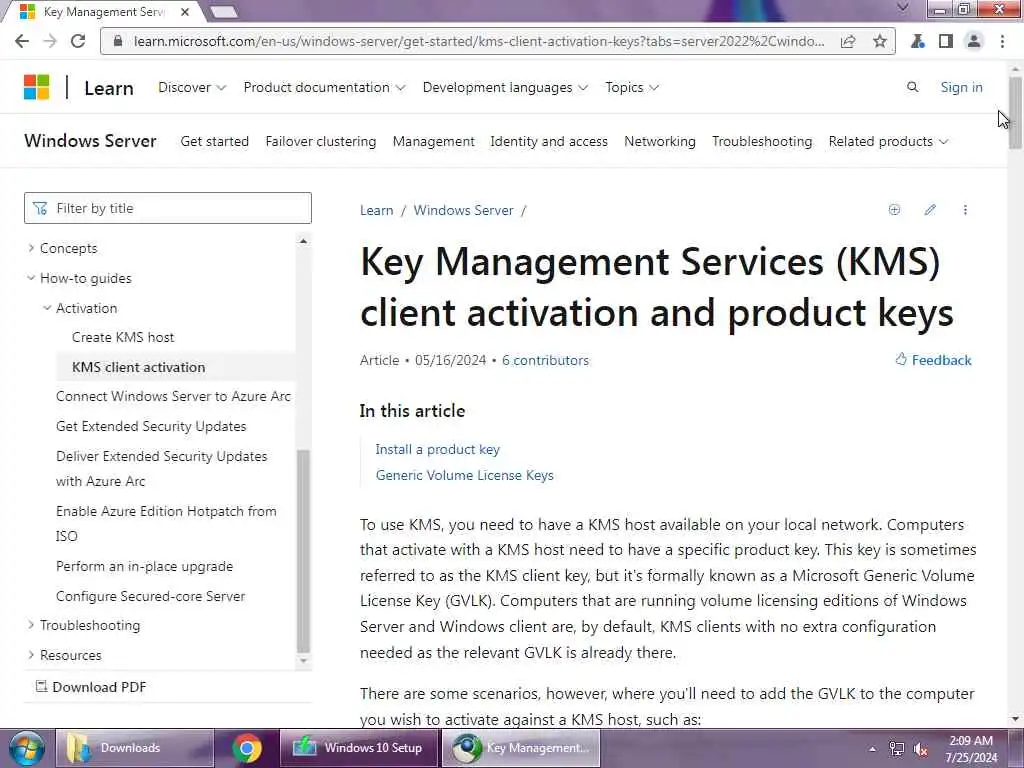Collapse the Activation tree node
This screenshot has height=768, width=1024.
[x=47, y=308]
